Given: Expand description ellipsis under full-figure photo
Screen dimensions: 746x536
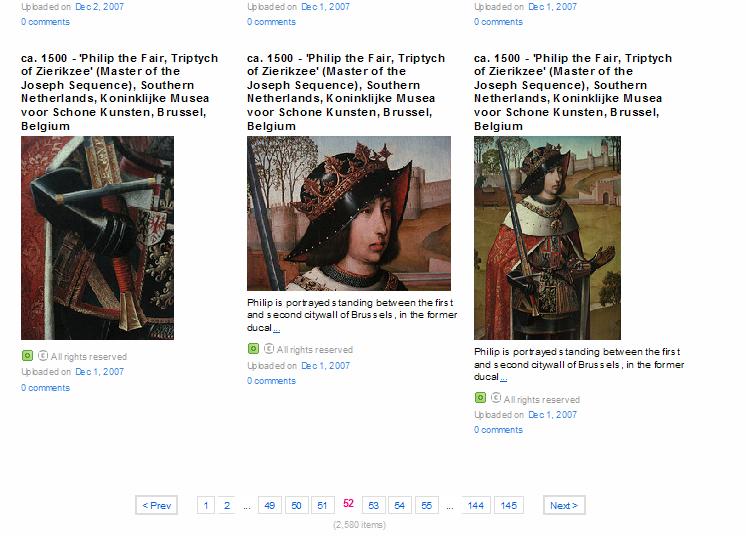Looking at the screenshot, I should 503,377.
